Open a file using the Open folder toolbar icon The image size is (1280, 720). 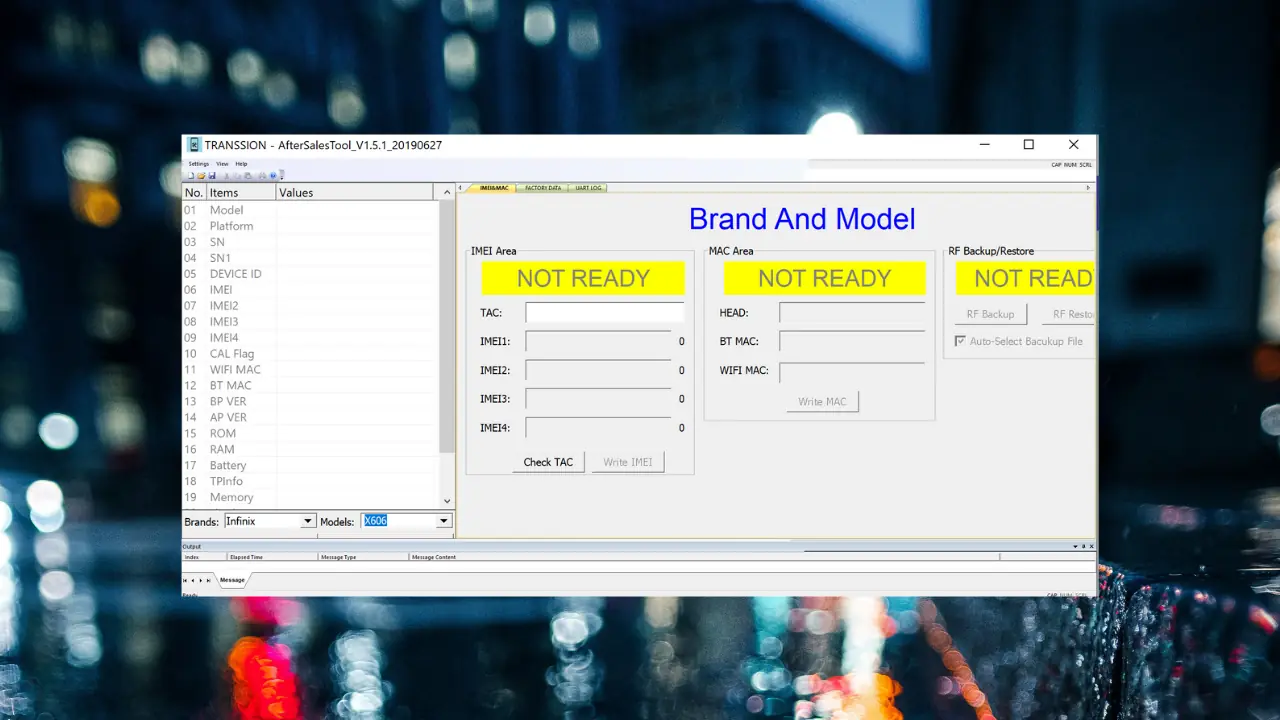(201, 175)
